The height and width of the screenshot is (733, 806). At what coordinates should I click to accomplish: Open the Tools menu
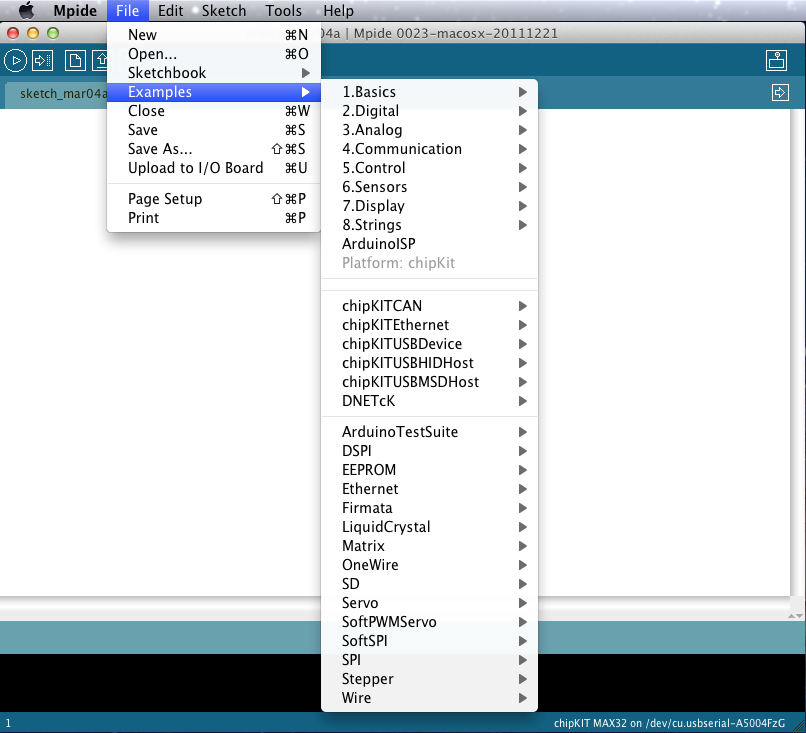pyautogui.click(x=283, y=11)
